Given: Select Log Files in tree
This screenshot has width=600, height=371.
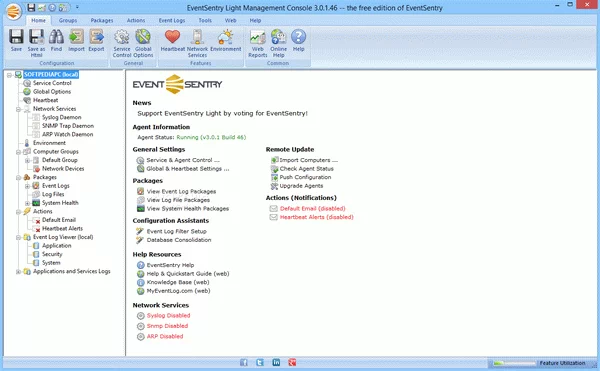Looking at the screenshot, I should click(53, 194).
